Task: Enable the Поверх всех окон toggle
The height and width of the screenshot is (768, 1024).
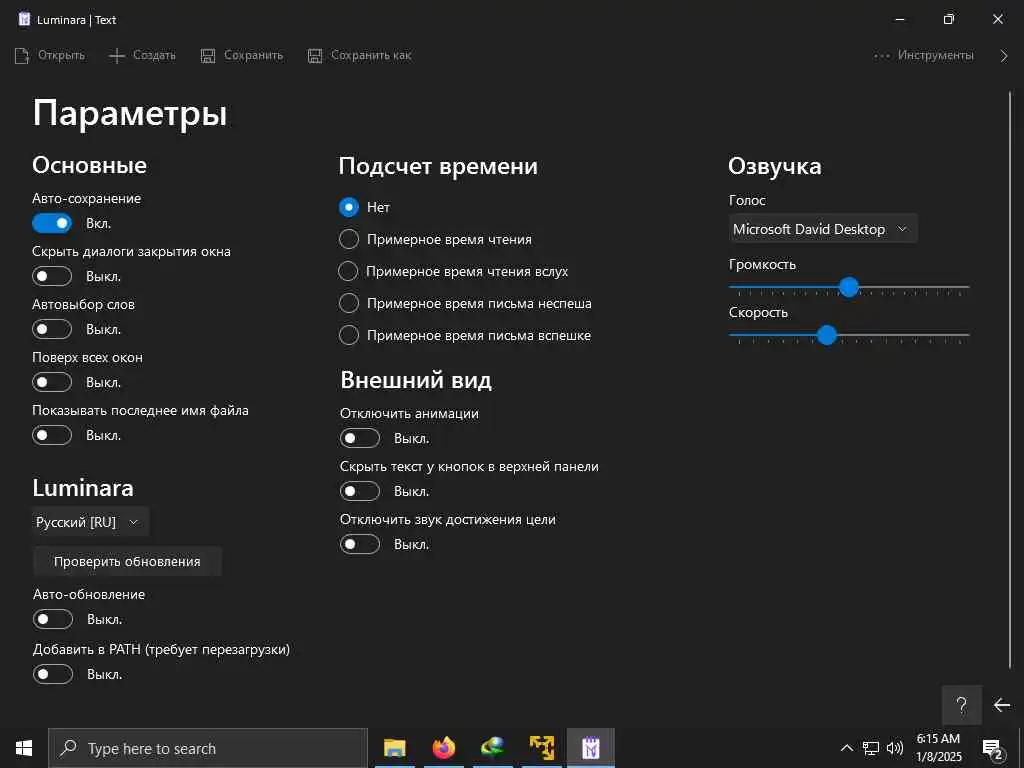Action: (52, 382)
